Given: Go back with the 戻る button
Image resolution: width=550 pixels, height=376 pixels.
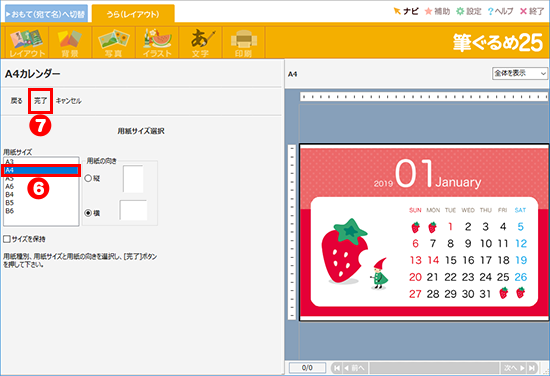Looking at the screenshot, I should click(x=16, y=101).
